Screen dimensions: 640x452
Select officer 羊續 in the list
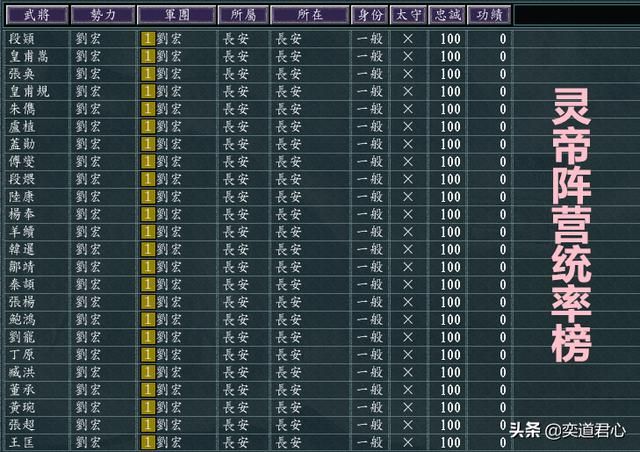[x=22, y=232]
